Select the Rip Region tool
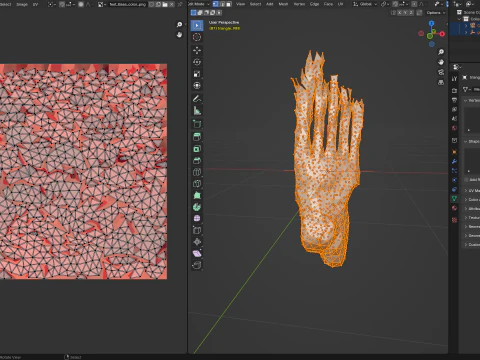This screenshot has height=360, width=480. click(197, 265)
